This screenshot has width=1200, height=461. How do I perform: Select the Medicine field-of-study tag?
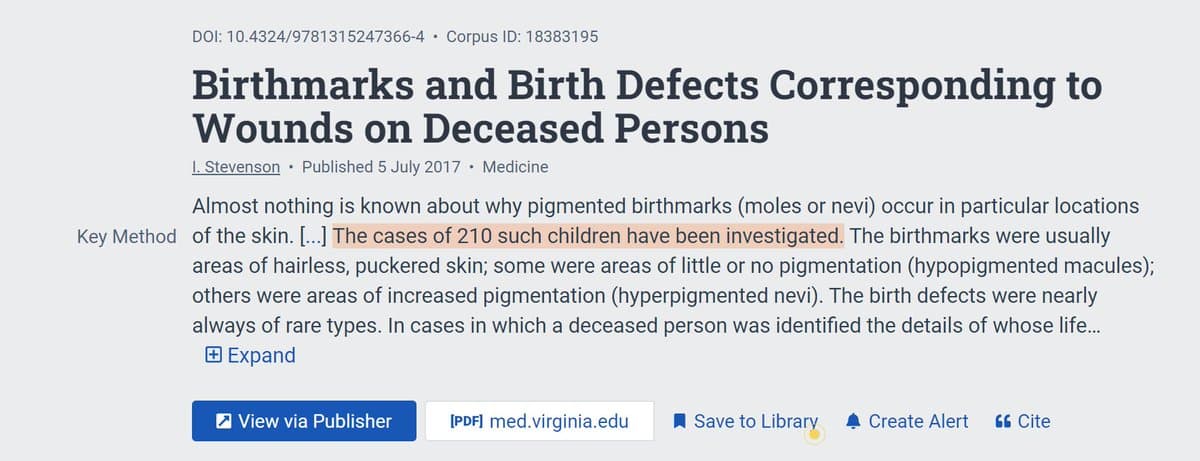pos(515,167)
